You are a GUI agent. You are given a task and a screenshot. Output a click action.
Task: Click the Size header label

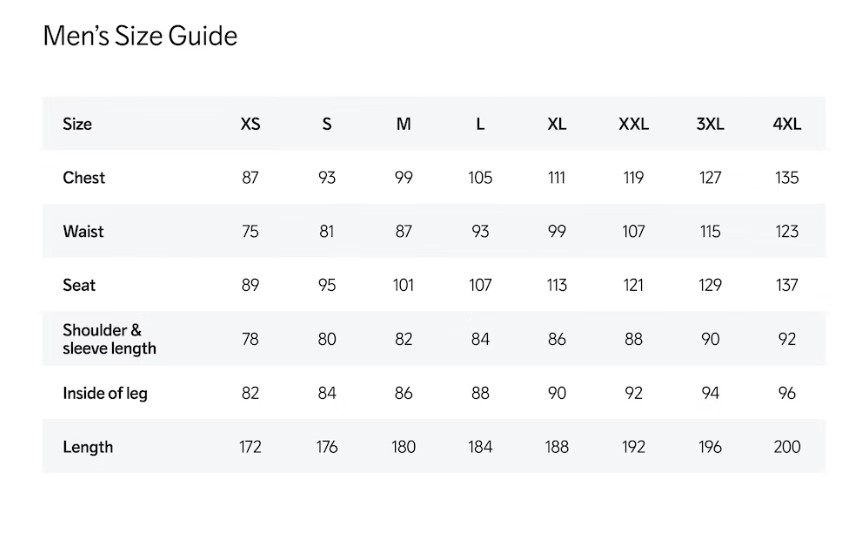pos(77,124)
